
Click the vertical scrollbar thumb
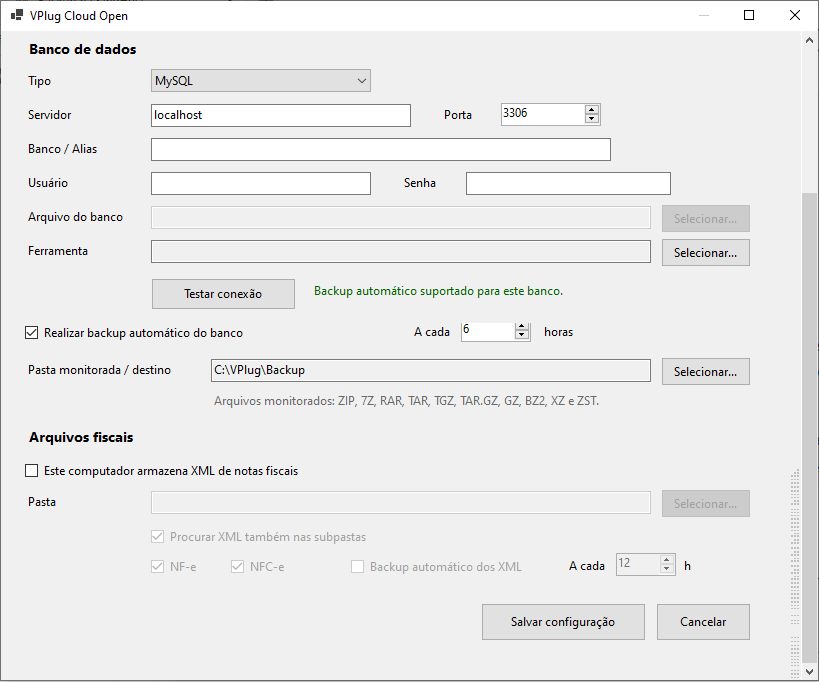[x=810, y=428]
